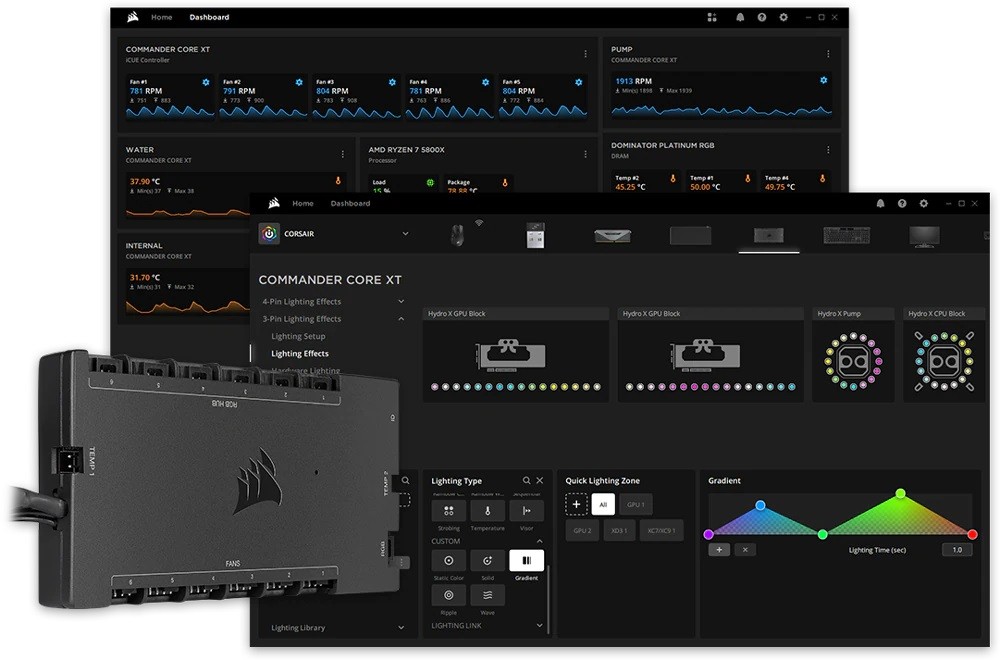Click Corsair sails logo in front window

[274, 203]
